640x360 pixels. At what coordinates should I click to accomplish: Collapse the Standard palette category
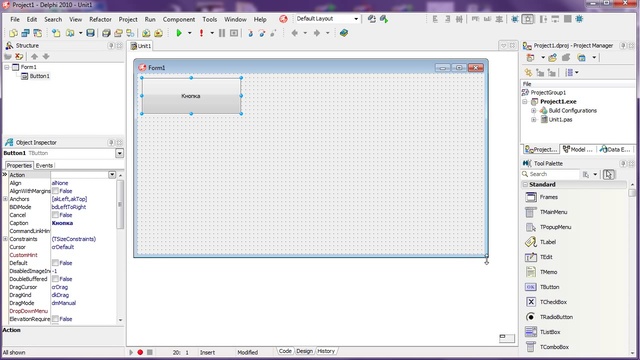tap(526, 184)
